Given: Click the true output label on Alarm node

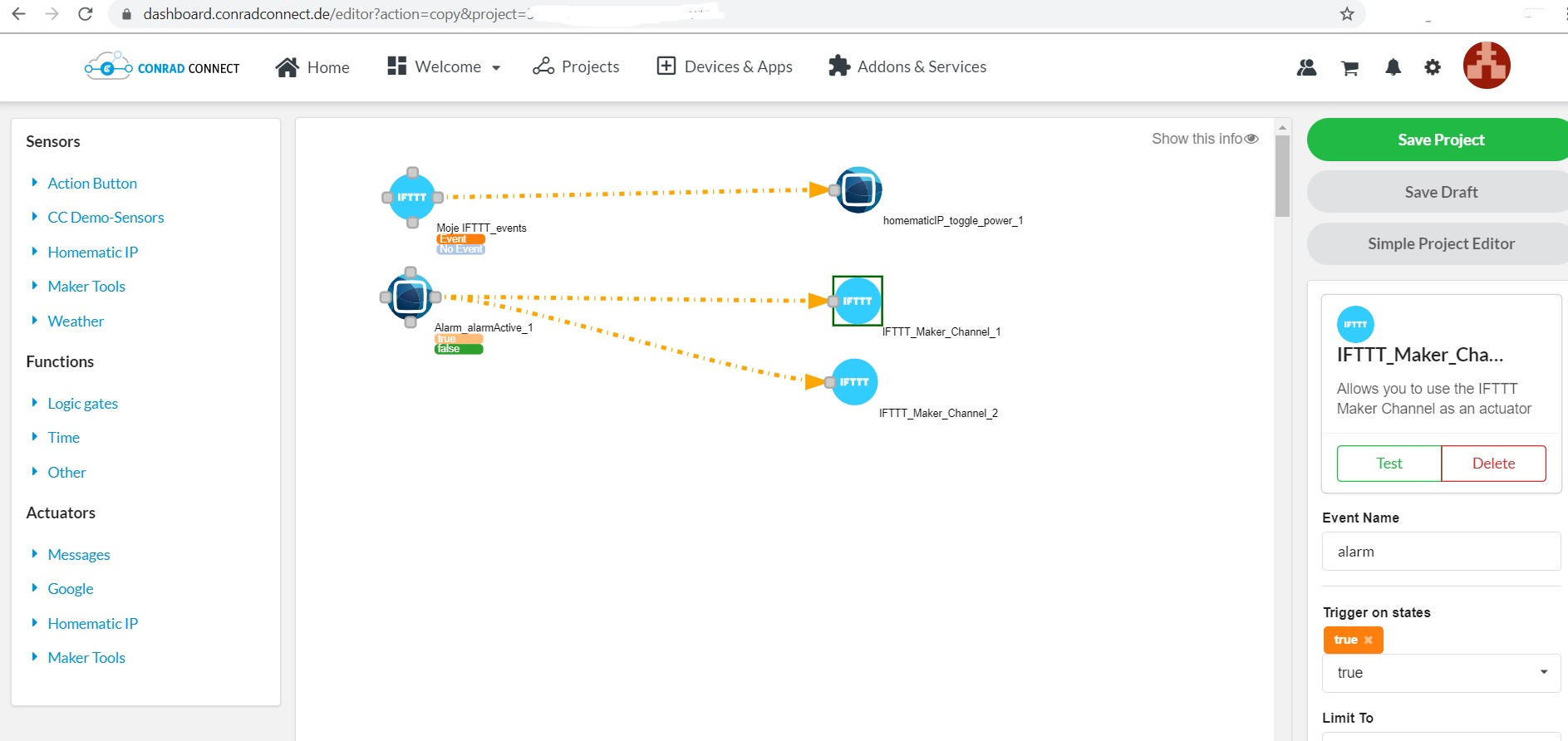Looking at the screenshot, I should (458, 339).
